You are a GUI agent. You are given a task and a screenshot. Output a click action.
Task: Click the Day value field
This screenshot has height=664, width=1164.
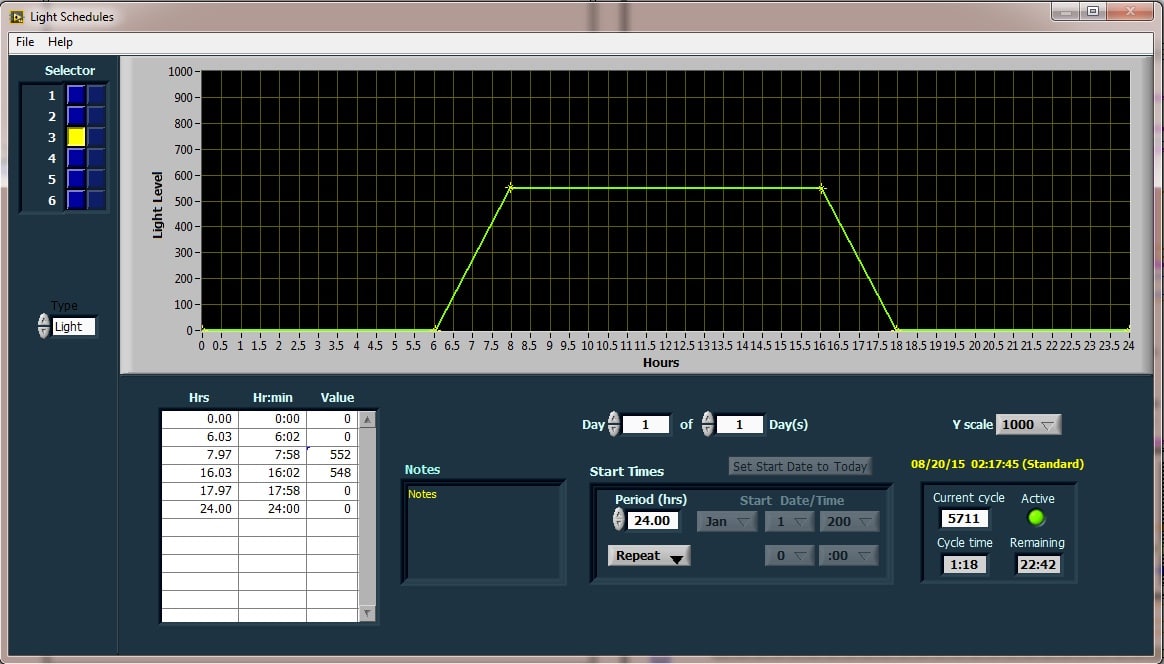click(646, 424)
